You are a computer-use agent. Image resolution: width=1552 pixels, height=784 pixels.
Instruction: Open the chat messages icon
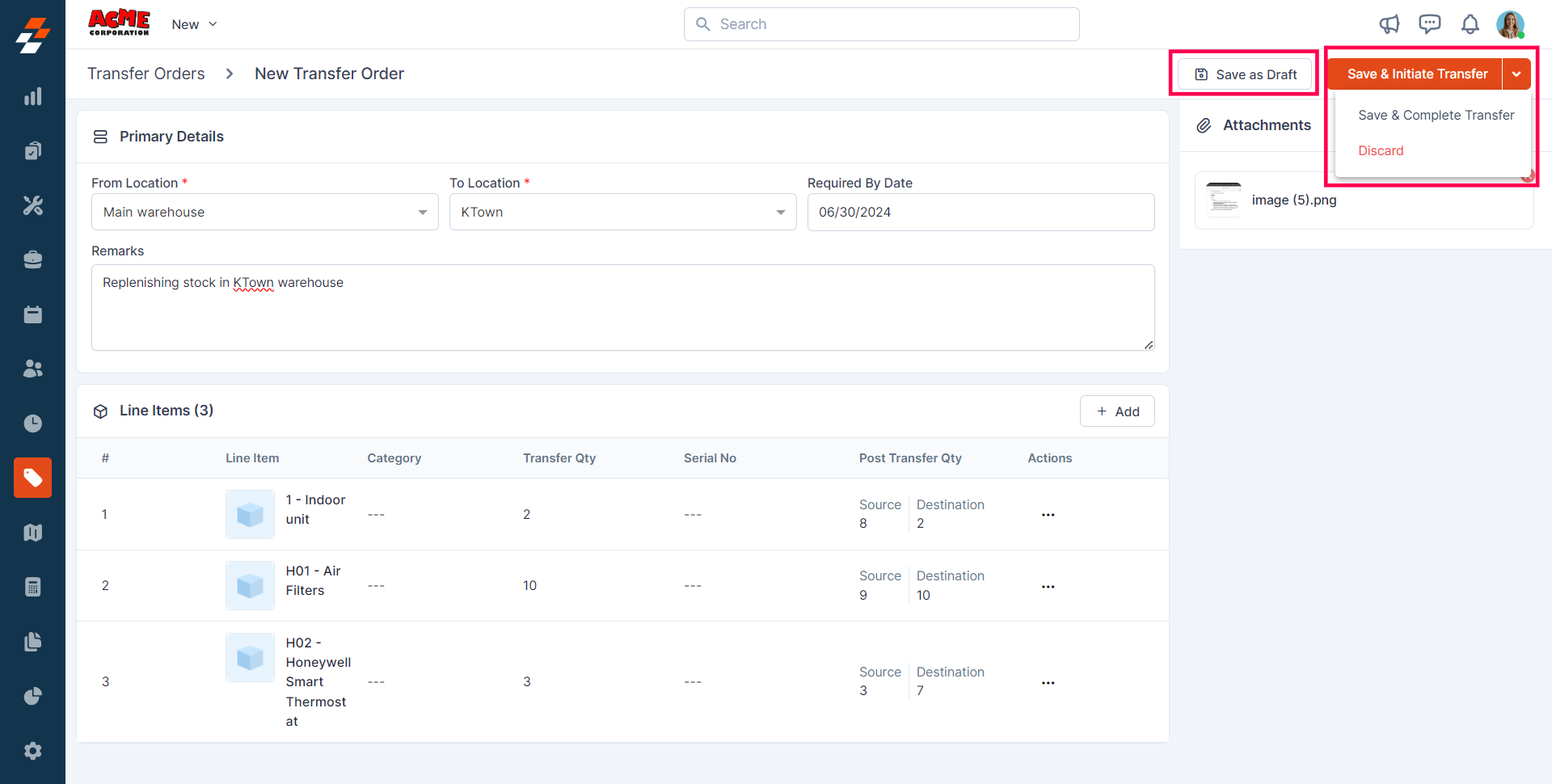pyautogui.click(x=1429, y=24)
